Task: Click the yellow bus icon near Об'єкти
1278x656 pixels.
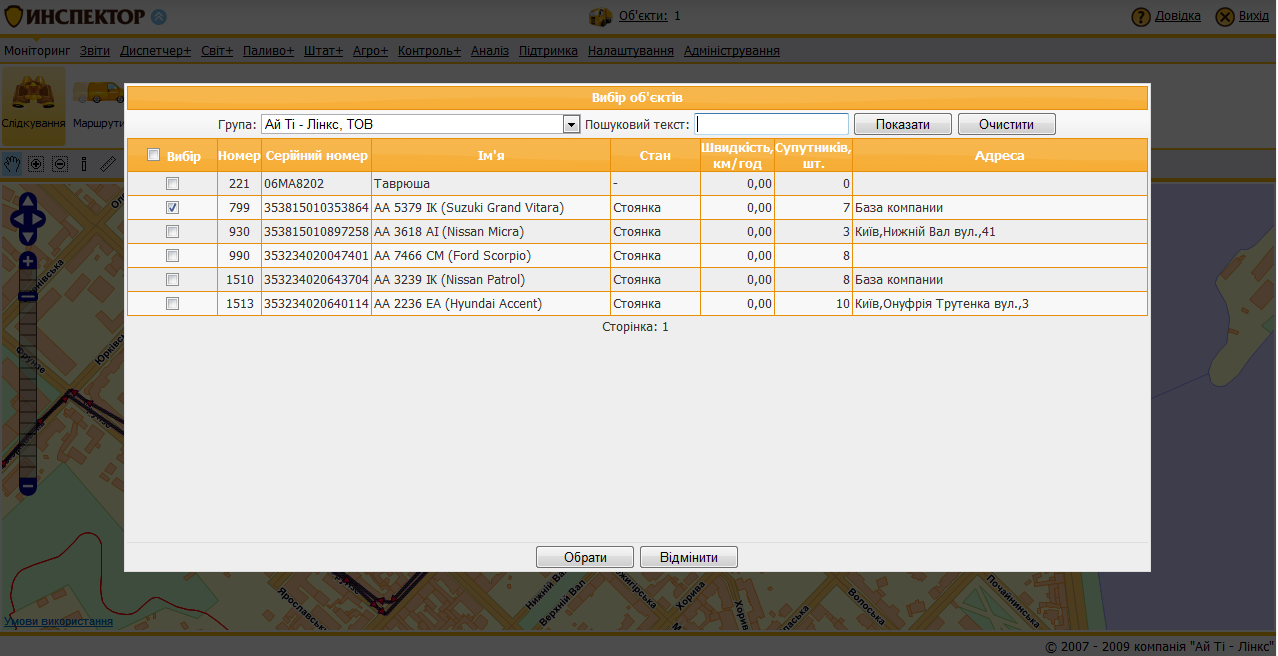Action: tap(601, 16)
